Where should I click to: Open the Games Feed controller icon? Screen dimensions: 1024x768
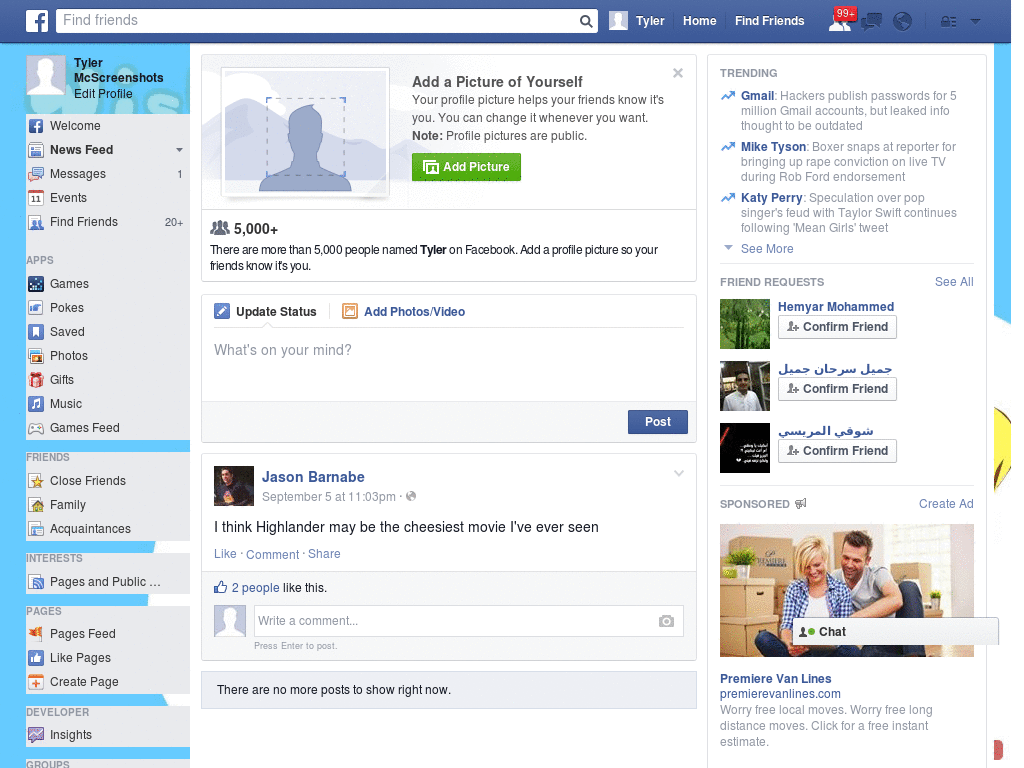click(36, 428)
